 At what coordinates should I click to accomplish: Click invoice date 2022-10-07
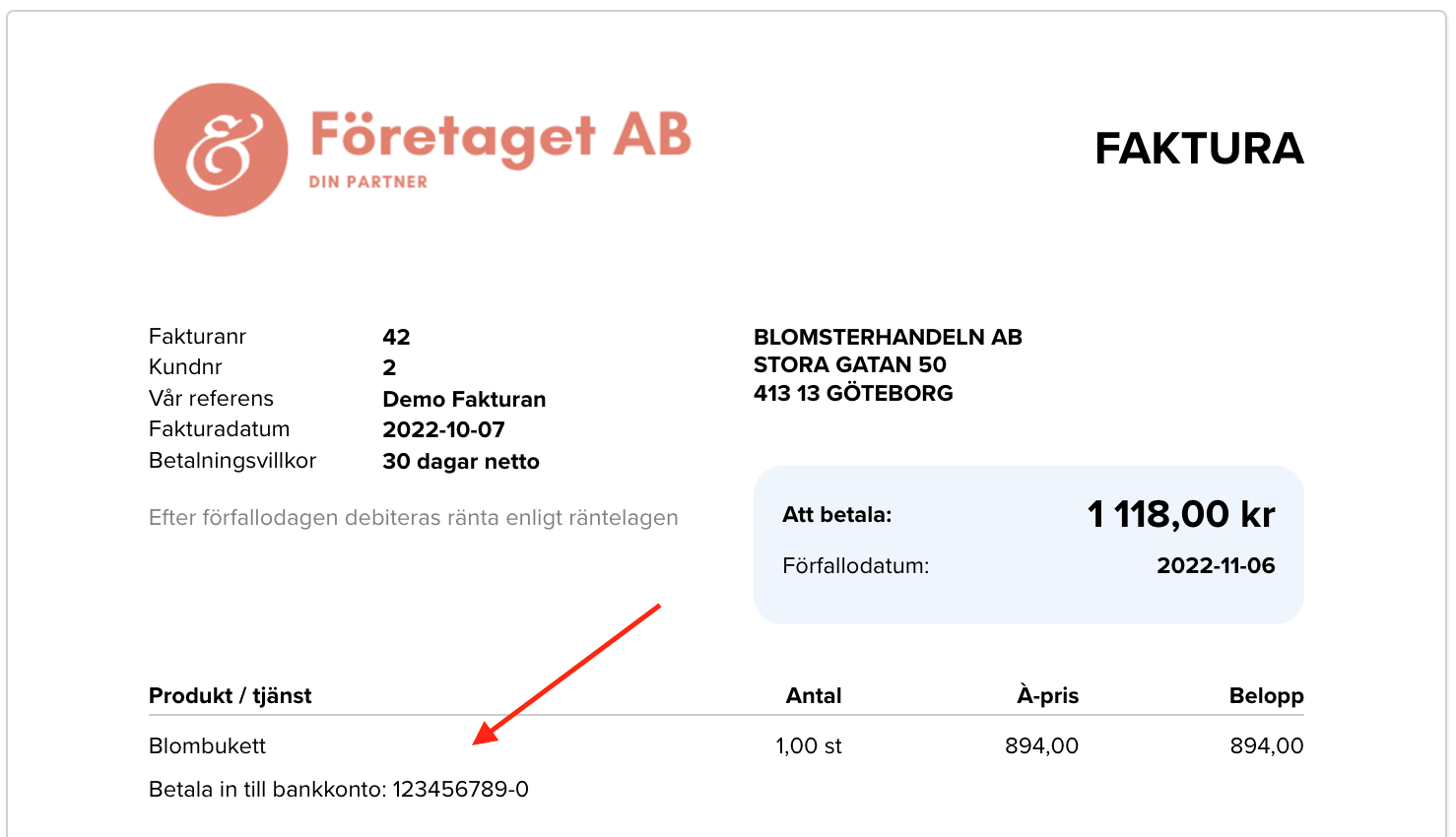click(x=443, y=429)
